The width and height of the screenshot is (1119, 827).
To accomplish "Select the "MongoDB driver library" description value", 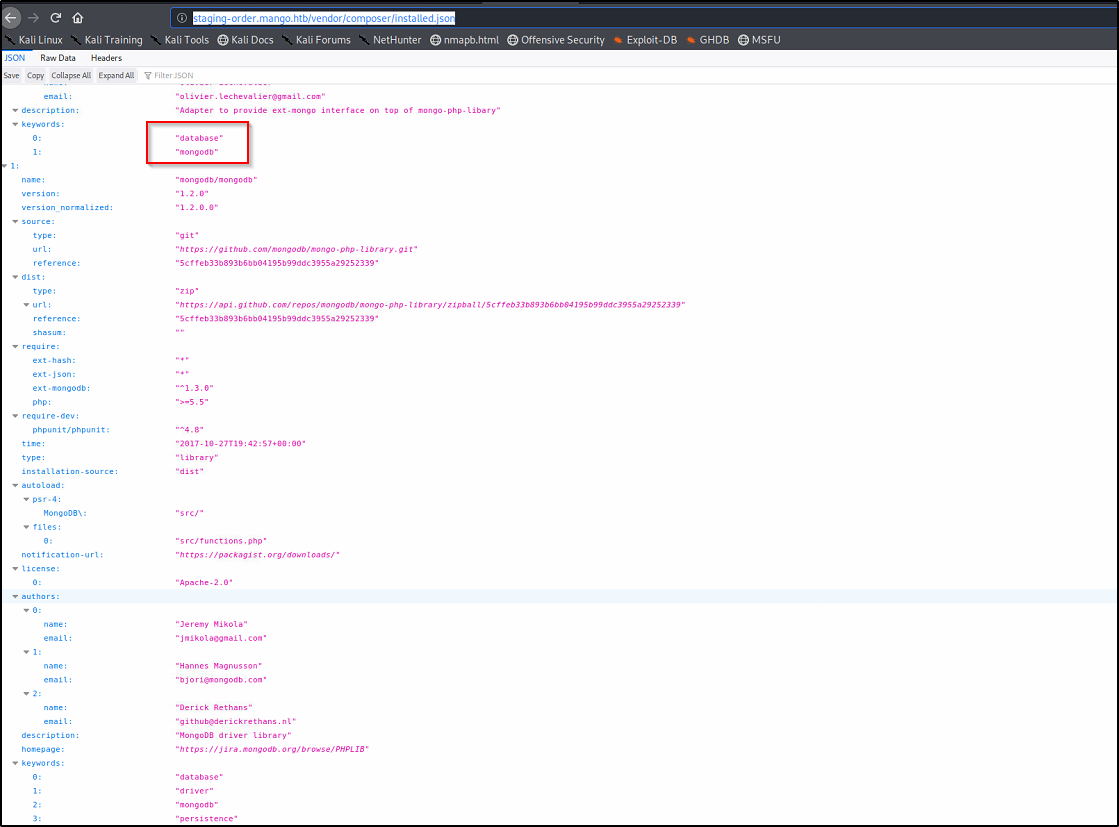I will point(233,736).
